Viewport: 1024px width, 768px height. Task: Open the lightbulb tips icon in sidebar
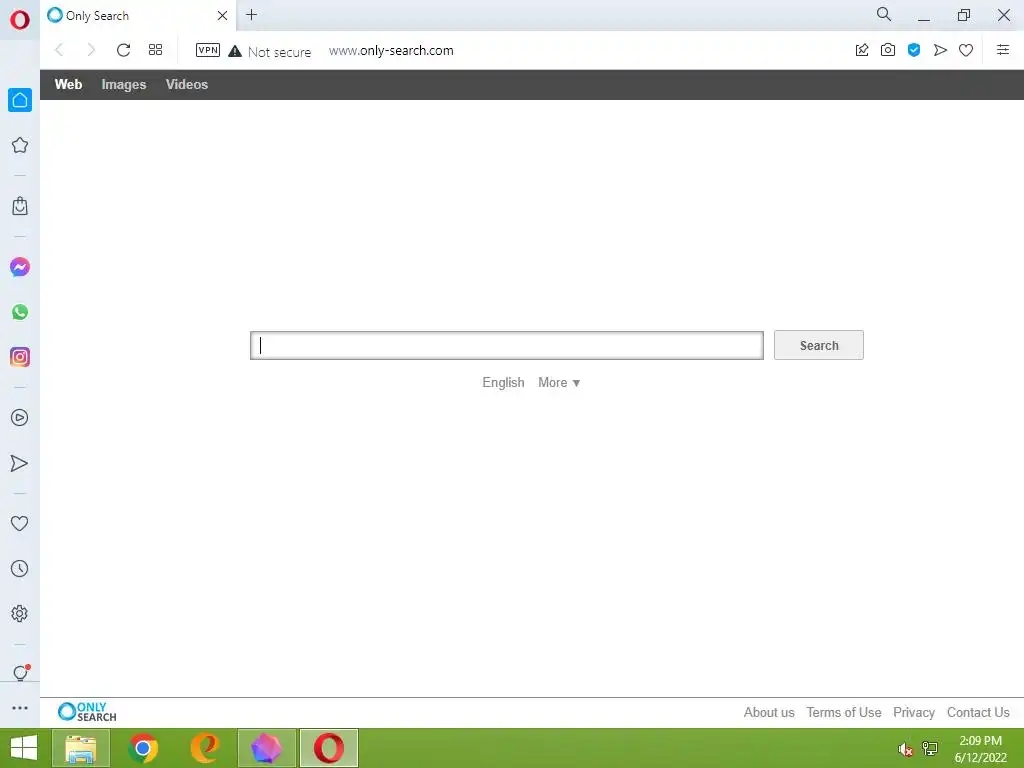[x=20, y=672]
